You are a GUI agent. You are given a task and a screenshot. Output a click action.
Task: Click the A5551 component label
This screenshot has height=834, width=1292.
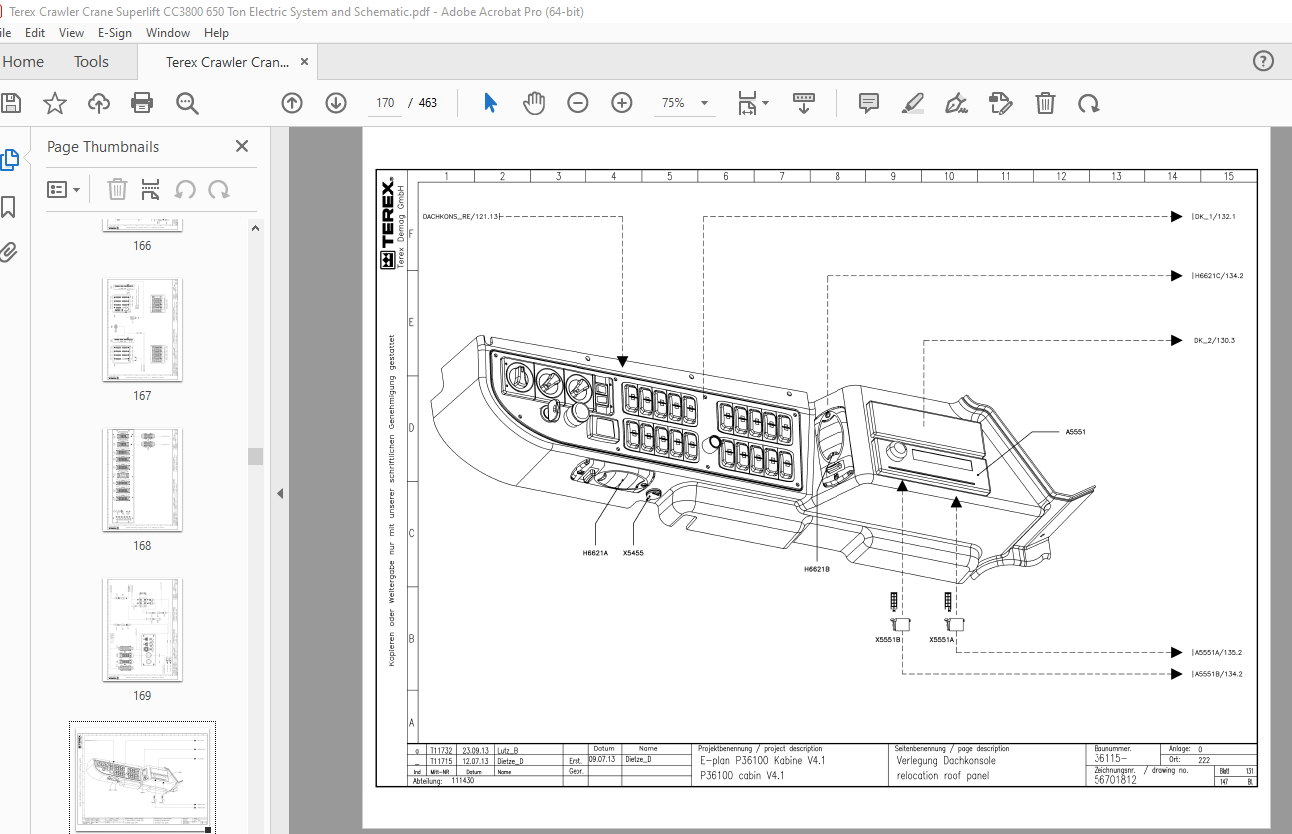(1075, 432)
